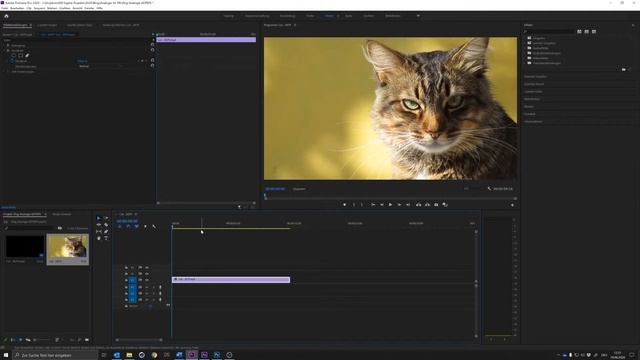Expand Audioeffekte folder in Effects panel
The width and height of the screenshot is (640, 360).
[x=526, y=48]
